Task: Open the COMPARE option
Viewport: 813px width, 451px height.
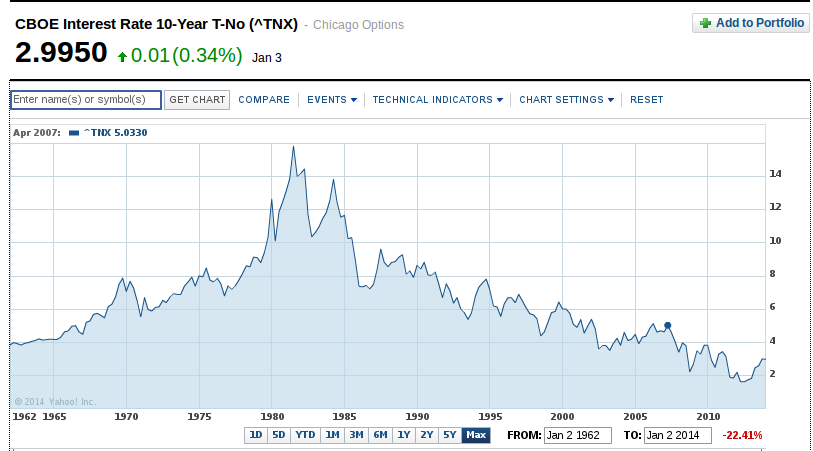Action: 264,100
